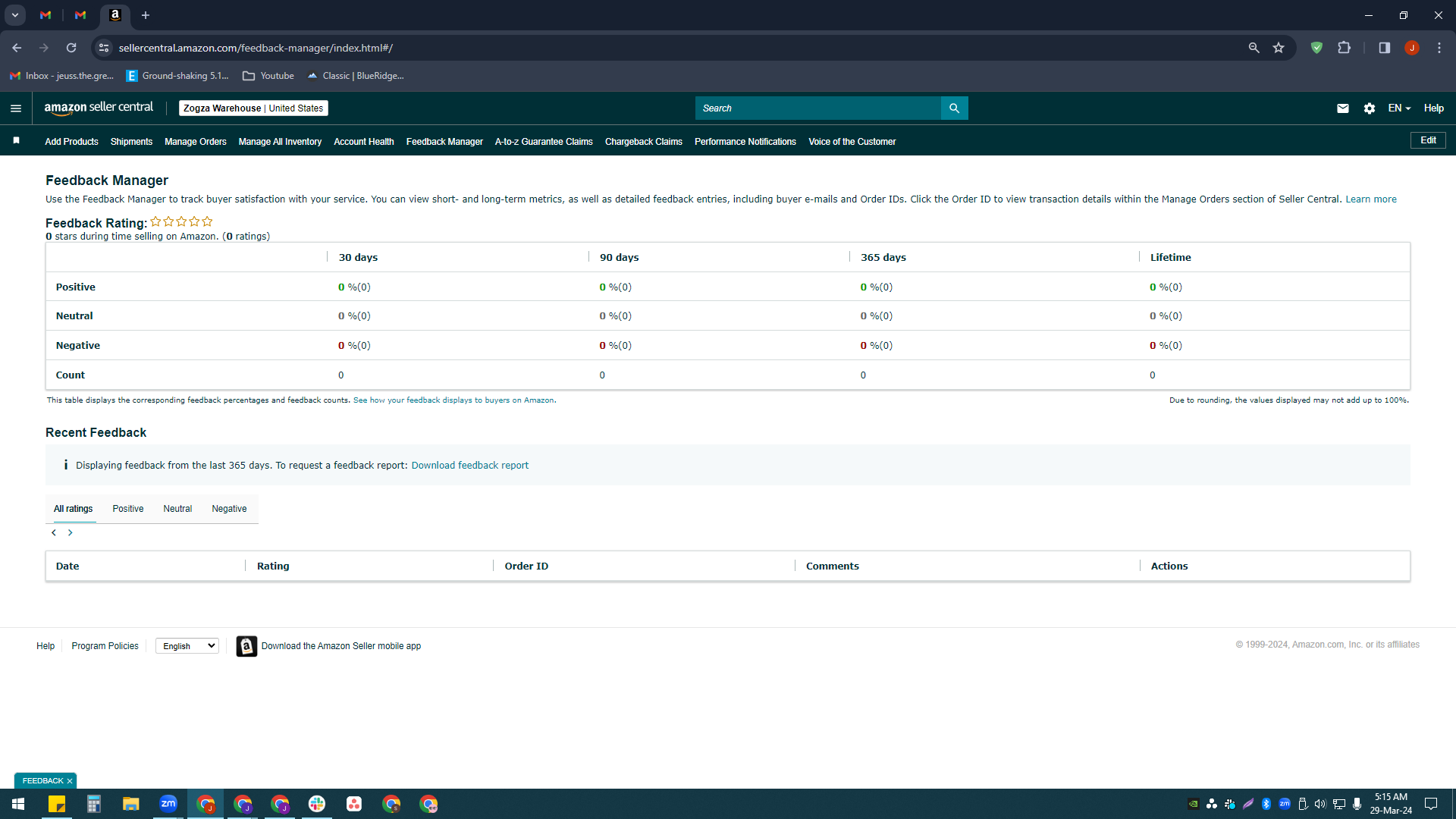Open a new browser tab
The image size is (1456, 819).
[146, 15]
